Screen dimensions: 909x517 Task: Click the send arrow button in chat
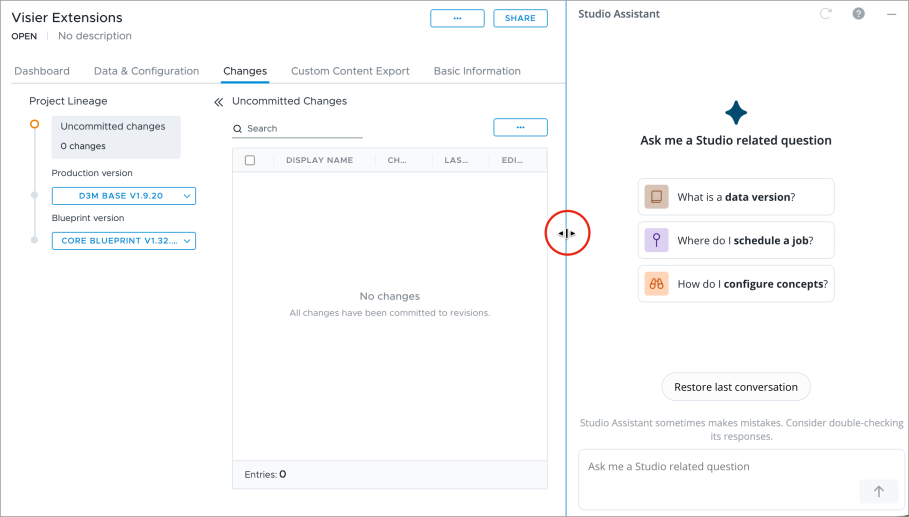tap(878, 491)
